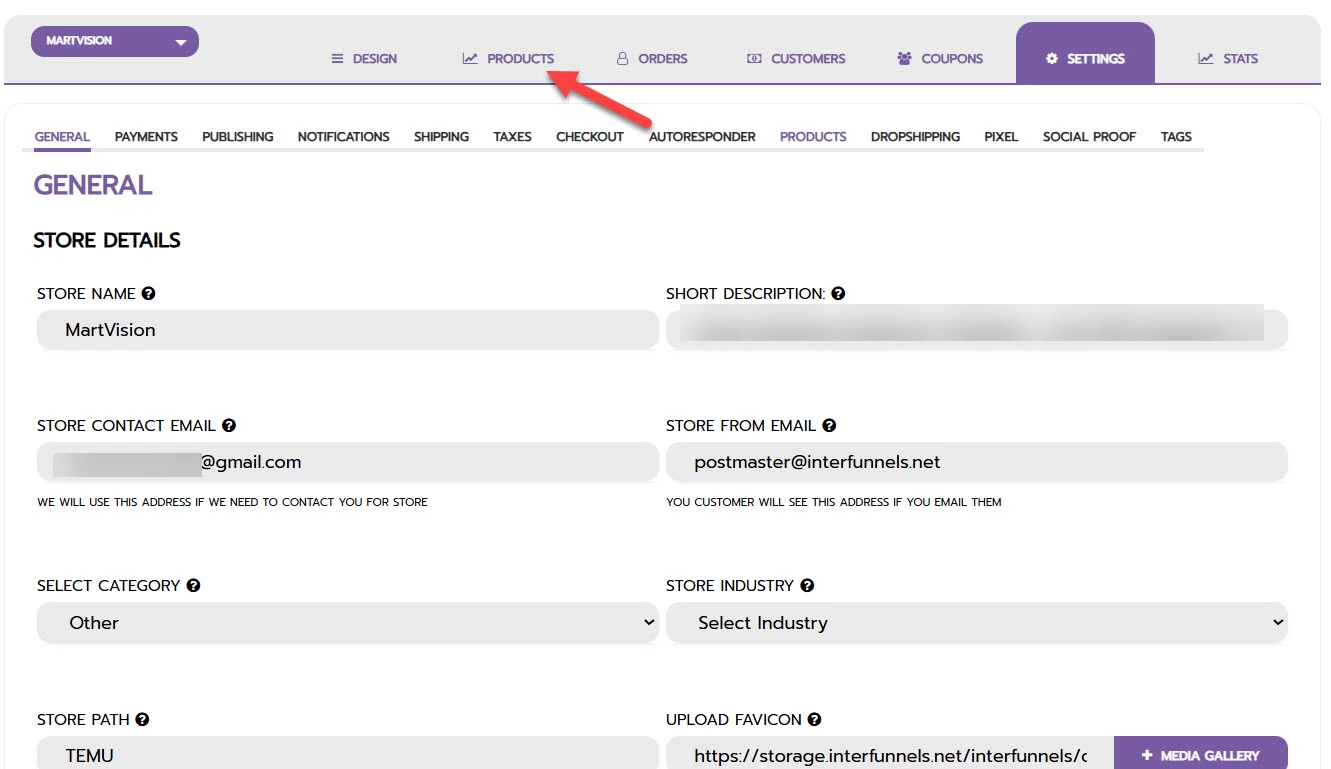1331x769 pixels.
Task: Go to the CUSTOMERS tab
Action: pos(796,59)
